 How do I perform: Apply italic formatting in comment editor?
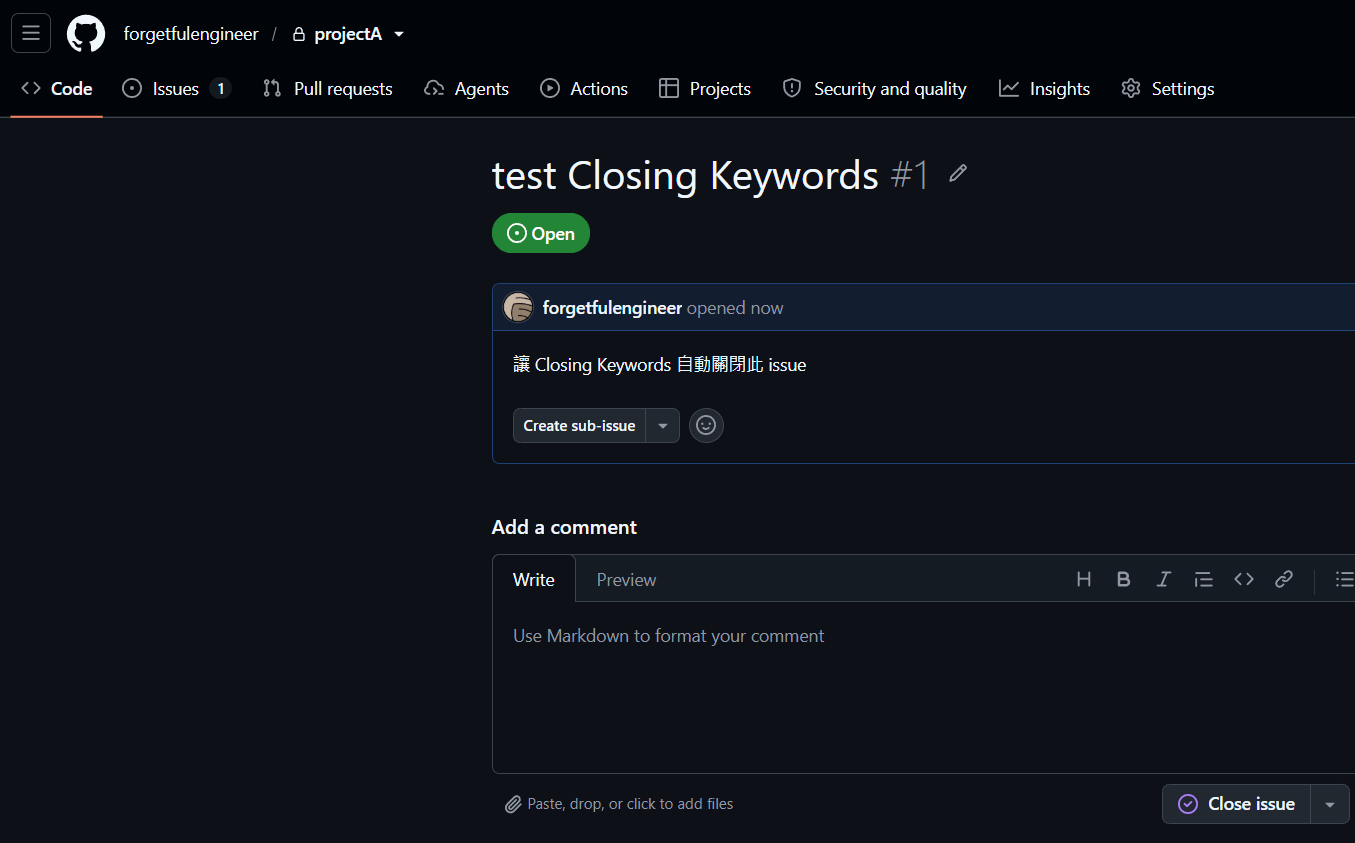coord(1164,579)
